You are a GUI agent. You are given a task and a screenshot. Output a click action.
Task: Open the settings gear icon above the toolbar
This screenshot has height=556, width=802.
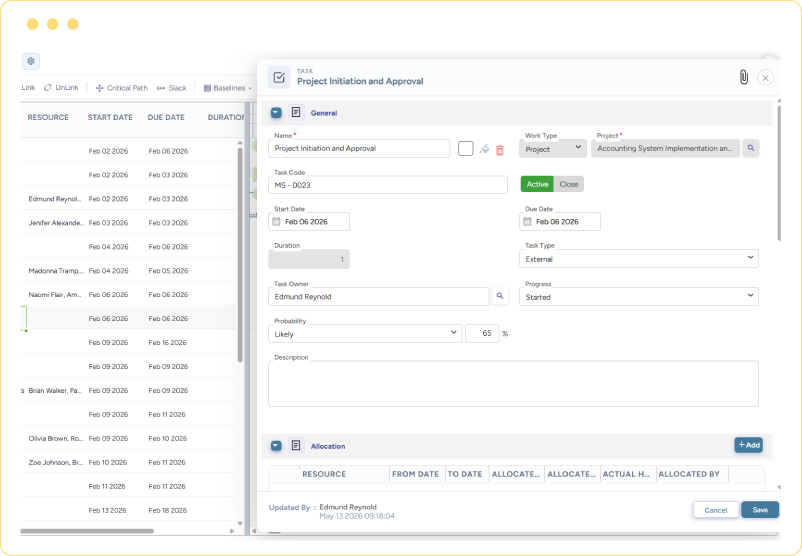31,61
